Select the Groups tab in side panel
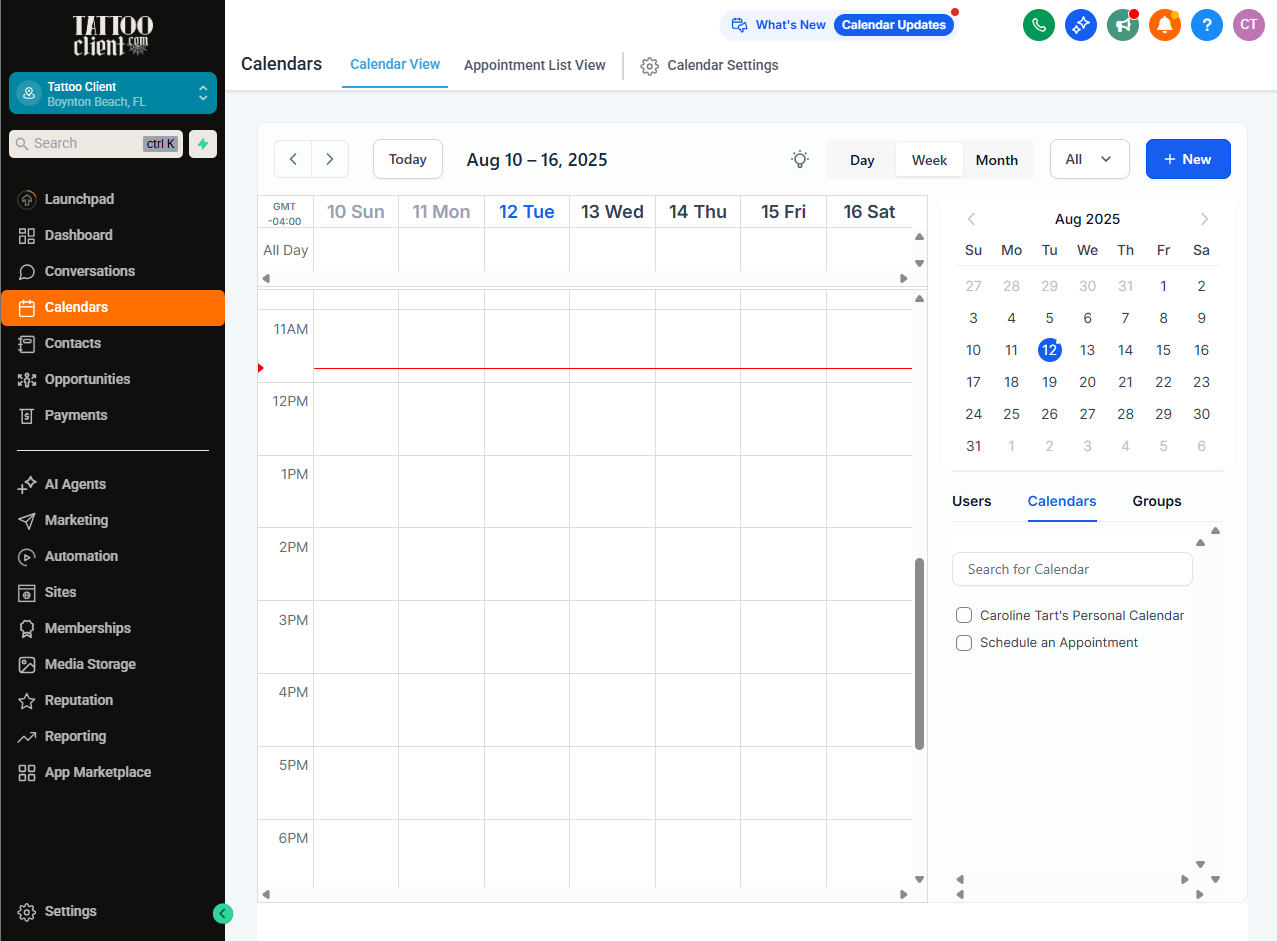 1156,501
